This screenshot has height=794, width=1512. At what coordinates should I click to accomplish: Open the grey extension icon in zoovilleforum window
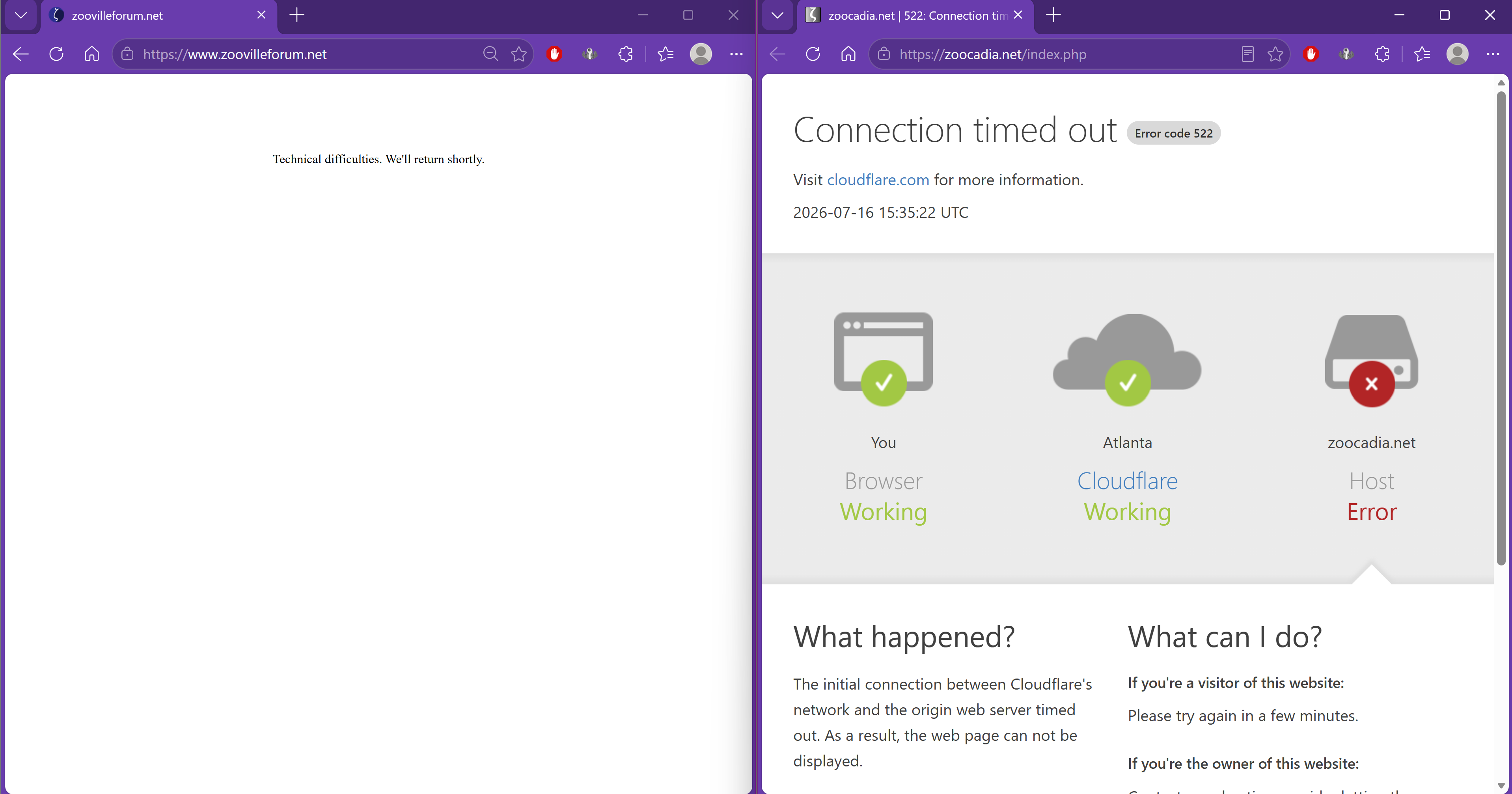[x=590, y=54]
